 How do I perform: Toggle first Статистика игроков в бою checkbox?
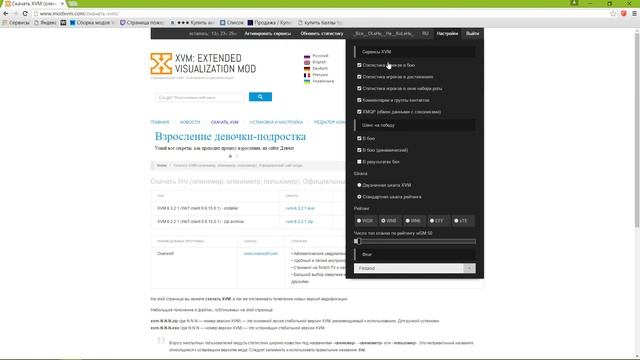(359, 65)
